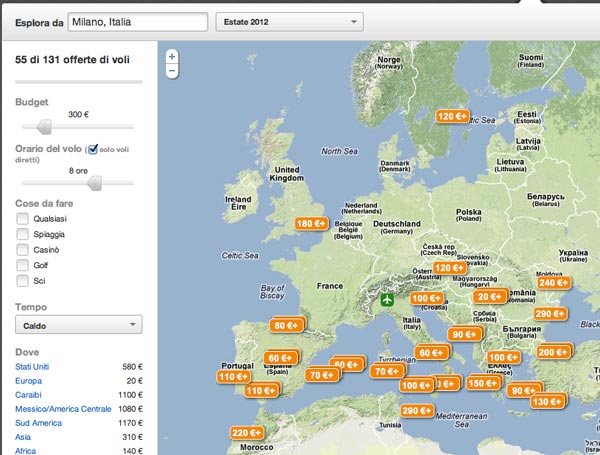Check the Sci activity checkbox
Screen dimensions: 600x455
[x=22, y=281]
